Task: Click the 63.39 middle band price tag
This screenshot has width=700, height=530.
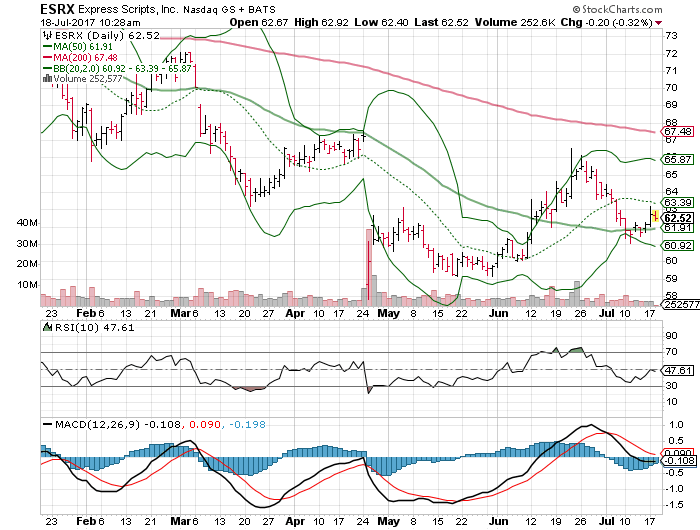Action: (678, 203)
